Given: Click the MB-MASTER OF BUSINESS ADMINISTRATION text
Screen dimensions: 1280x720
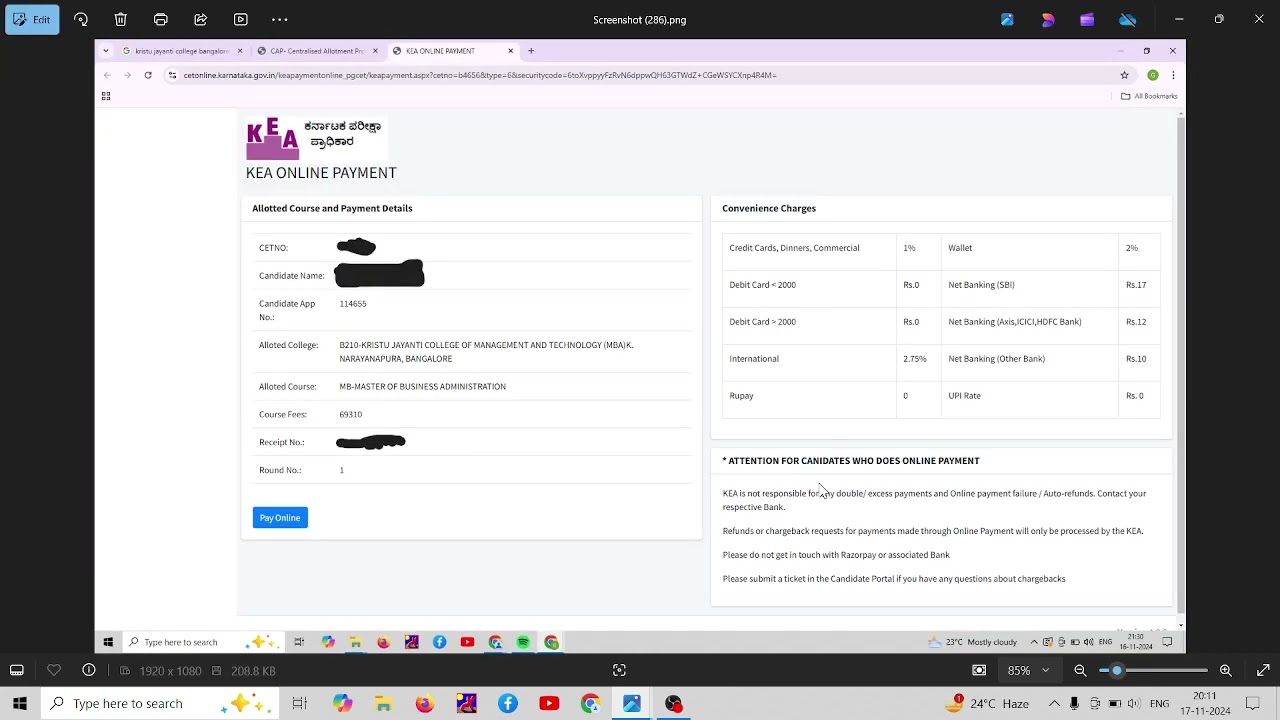Looking at the screenshot, I should click(x=422, y=387).
